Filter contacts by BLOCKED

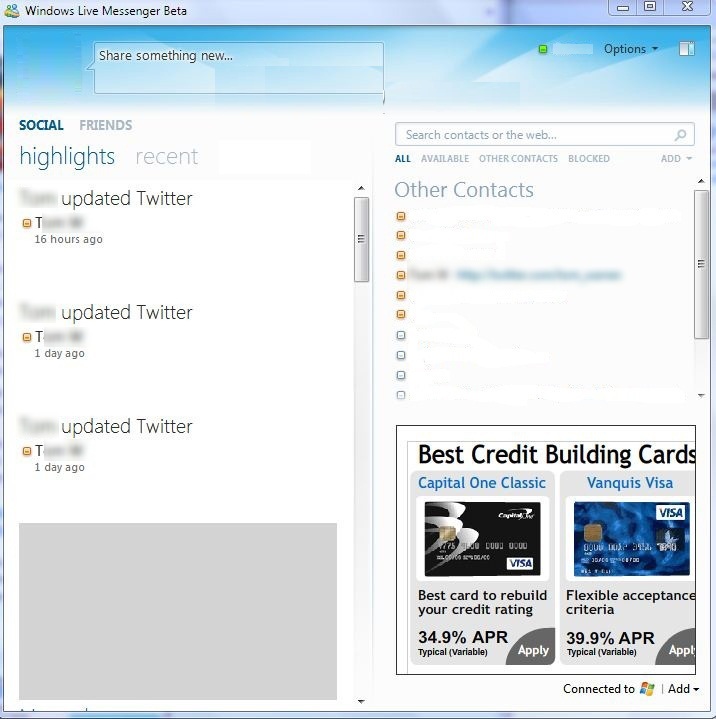click(x=588, y=159)
